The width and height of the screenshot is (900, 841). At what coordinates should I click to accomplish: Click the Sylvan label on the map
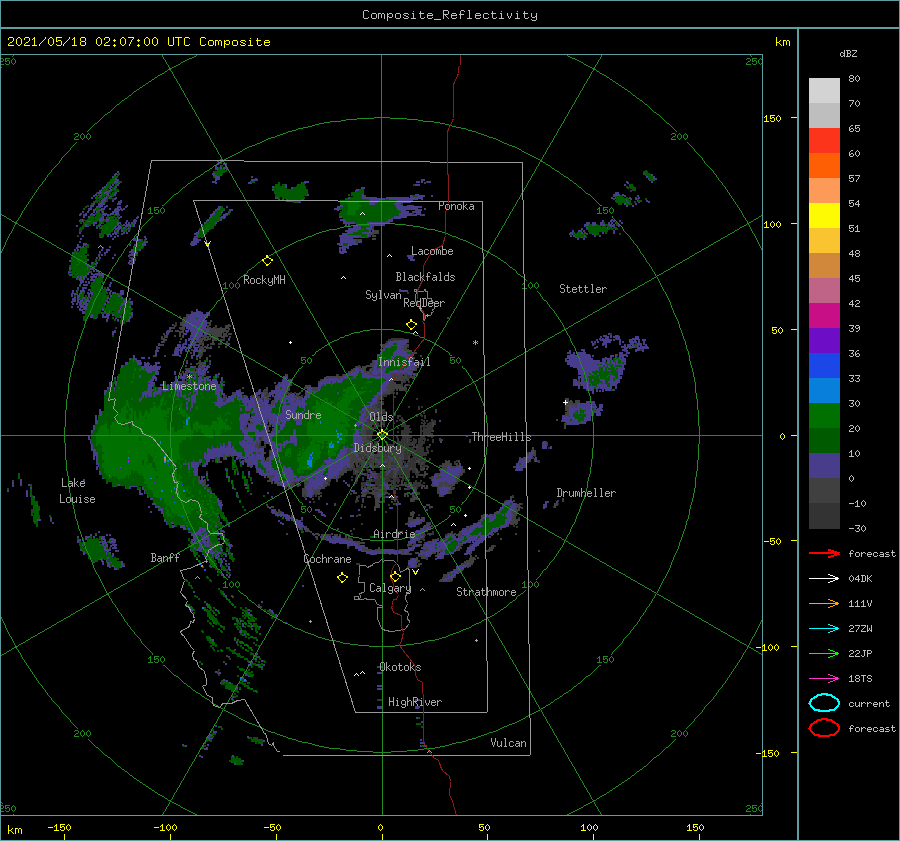click(x=383, y=295)
